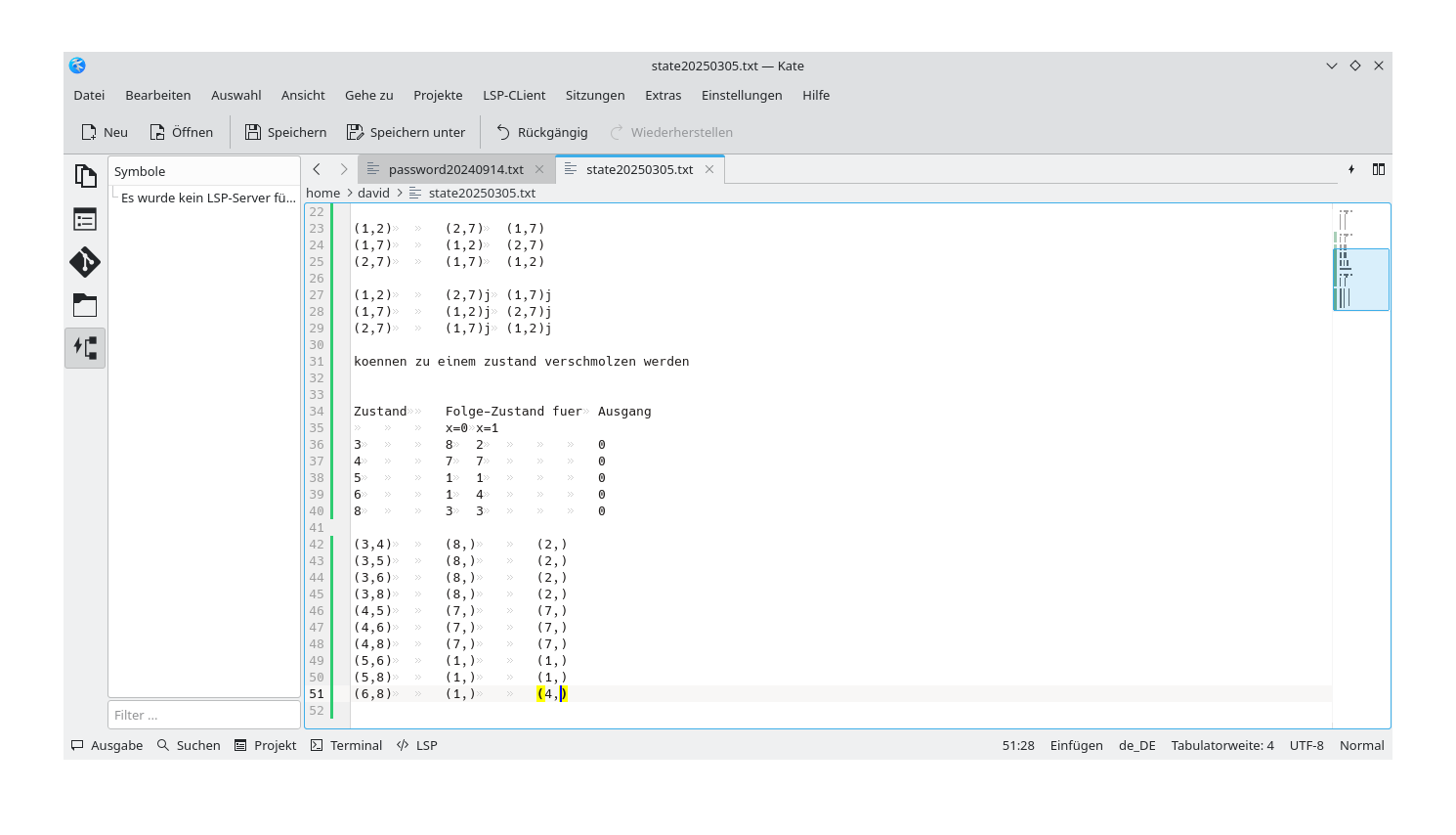Open the home breadcrumb dropdown

322,193
